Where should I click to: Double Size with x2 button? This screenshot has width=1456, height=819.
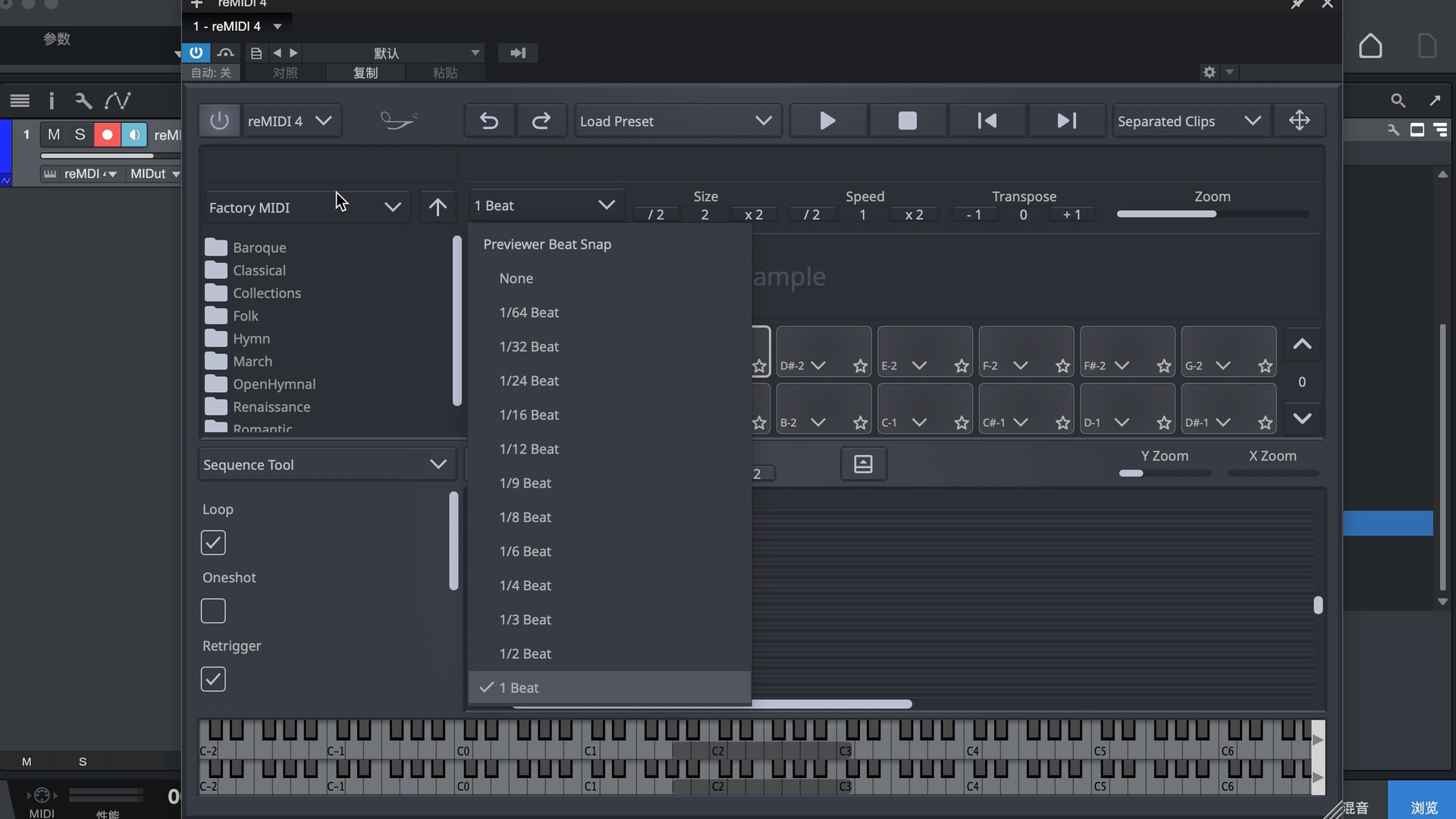tap(753, 215)
